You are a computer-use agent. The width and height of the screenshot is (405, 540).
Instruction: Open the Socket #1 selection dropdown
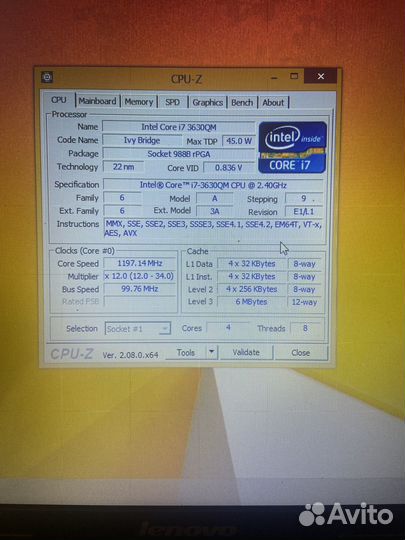point(137,329)
